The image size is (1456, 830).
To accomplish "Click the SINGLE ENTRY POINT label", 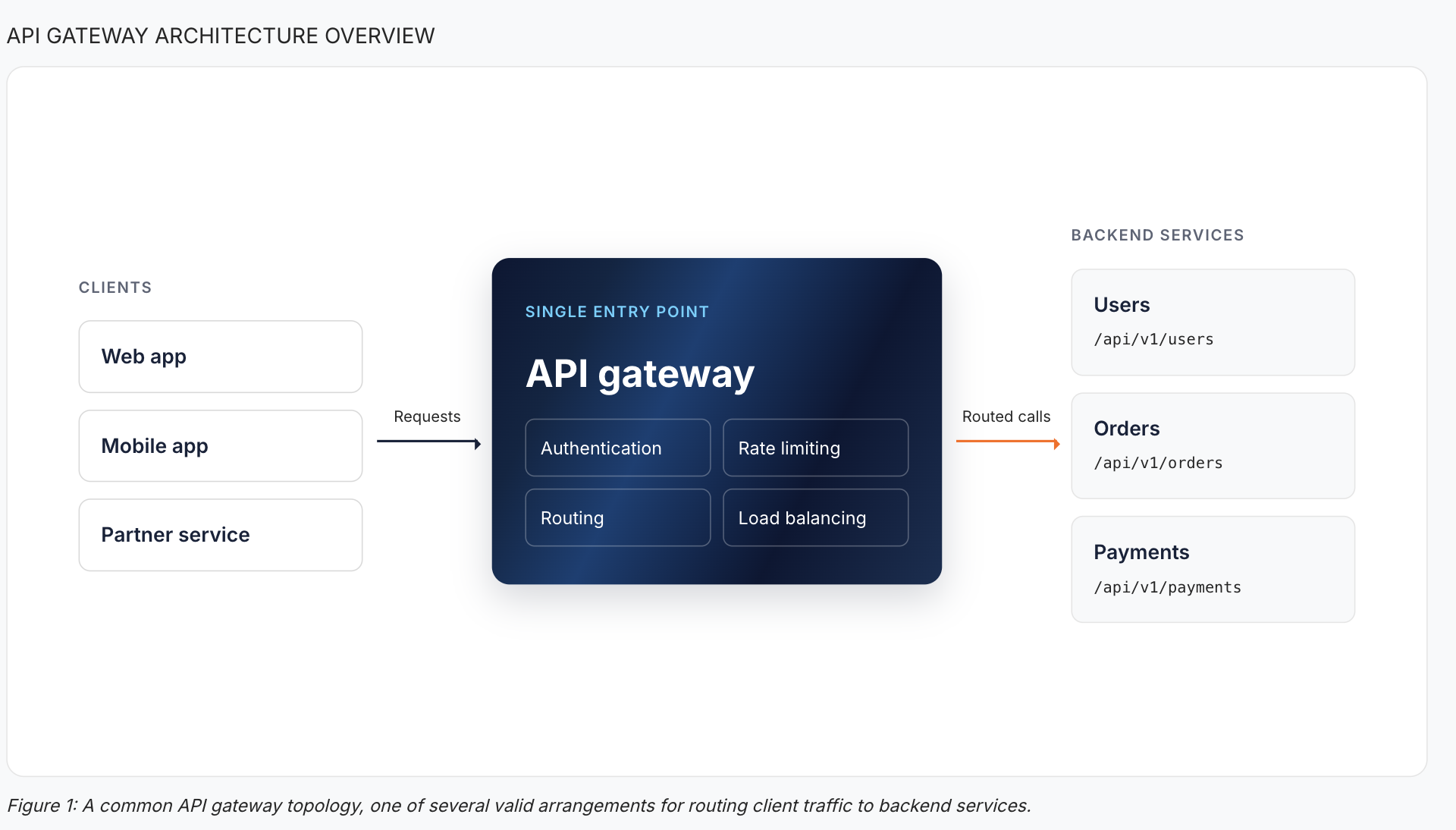I will click(x=617, y=312).
